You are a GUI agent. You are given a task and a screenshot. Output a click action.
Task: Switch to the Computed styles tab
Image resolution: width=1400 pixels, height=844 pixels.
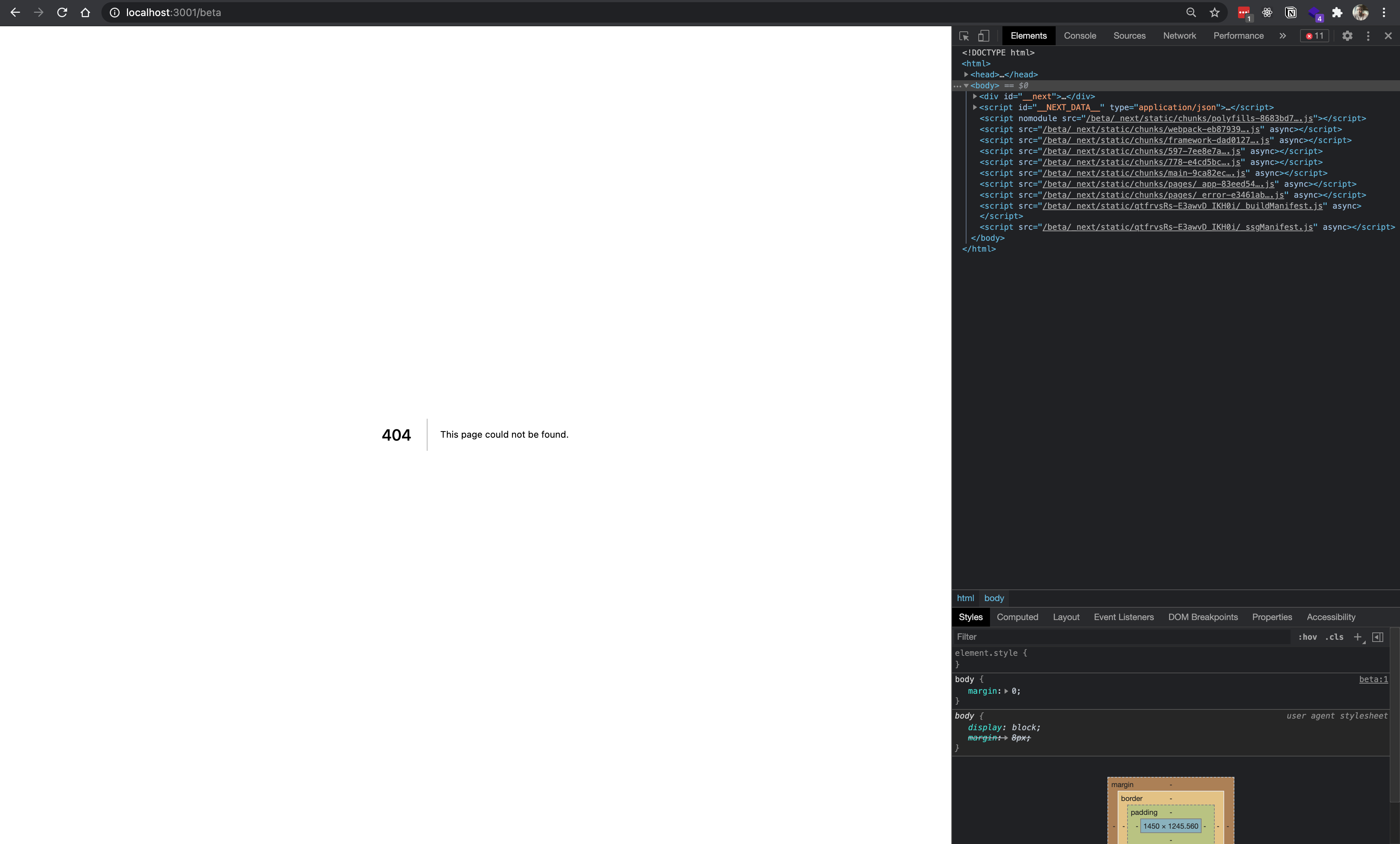click(1018, 617)
